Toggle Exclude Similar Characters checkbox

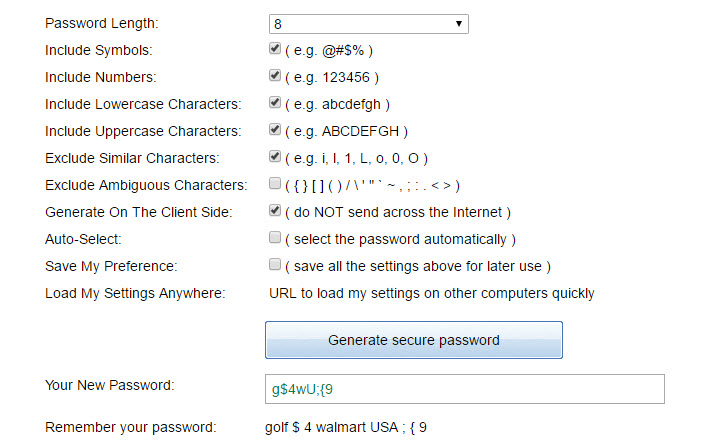275,157
